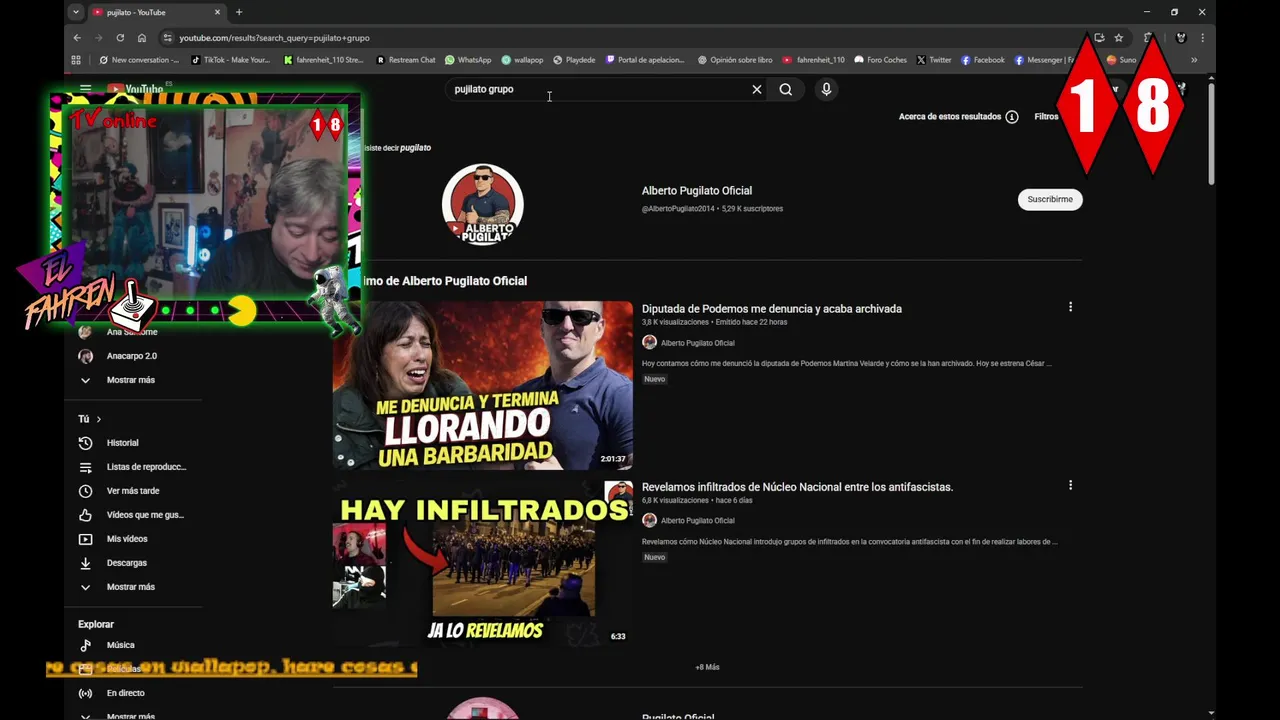This screenshot has height=720, width=1280.
Task: Open options for Diputada de Podemos video
Action: tap(1070, 307)
